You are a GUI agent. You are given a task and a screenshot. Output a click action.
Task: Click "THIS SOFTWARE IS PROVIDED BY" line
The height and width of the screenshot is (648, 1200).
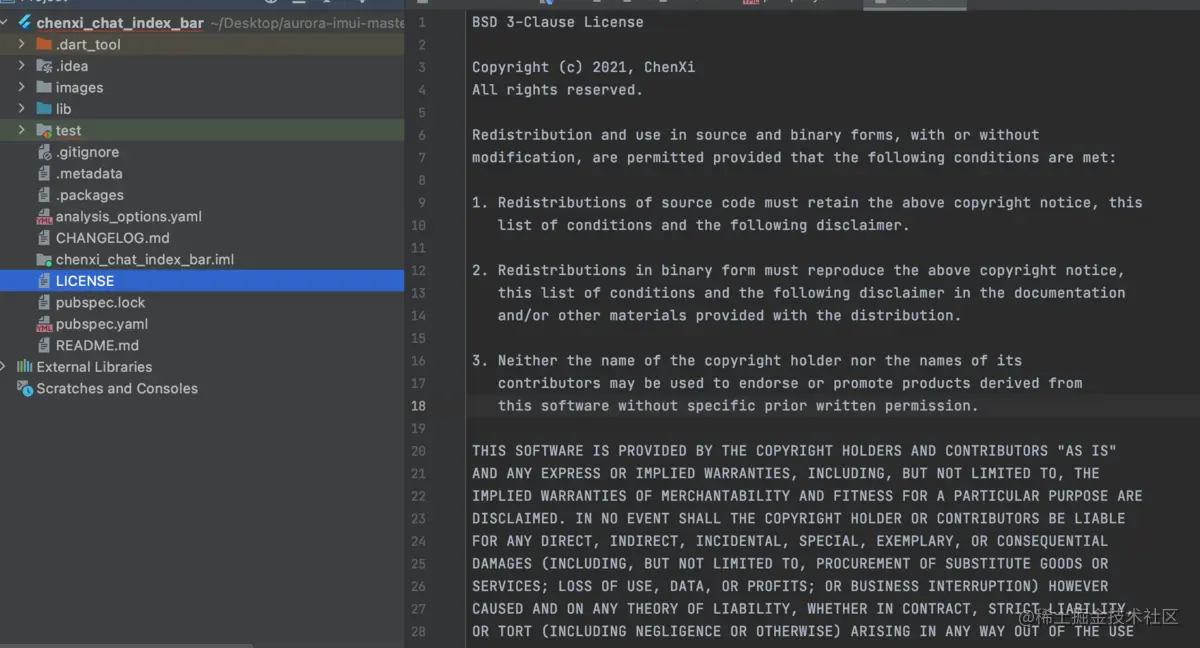794,451
